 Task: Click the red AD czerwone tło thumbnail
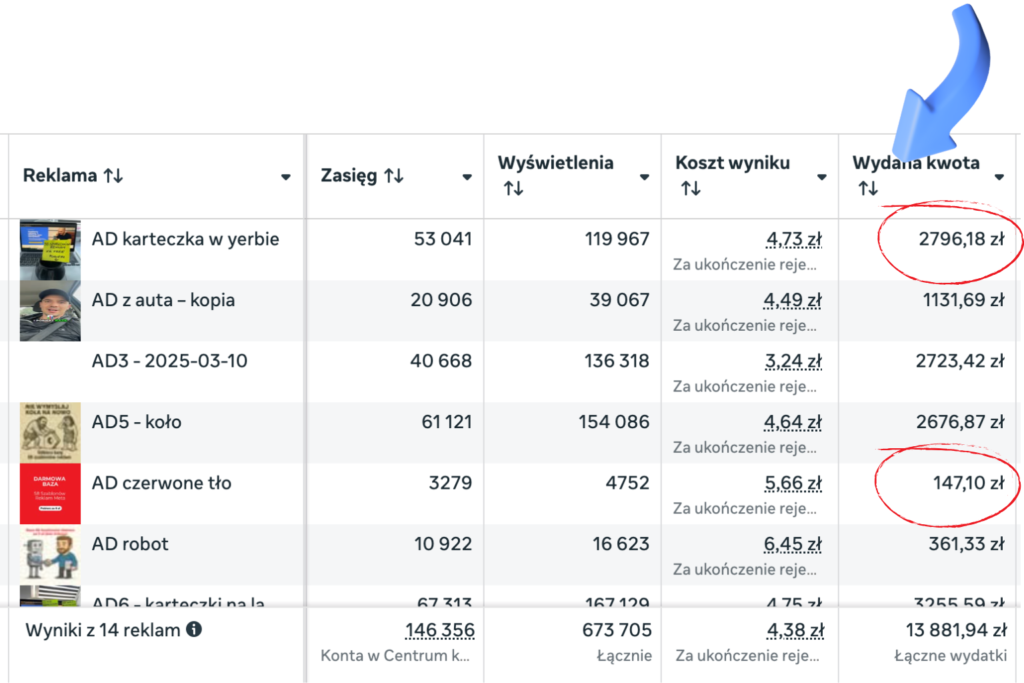pyautogui.click(x=50, y=493)
